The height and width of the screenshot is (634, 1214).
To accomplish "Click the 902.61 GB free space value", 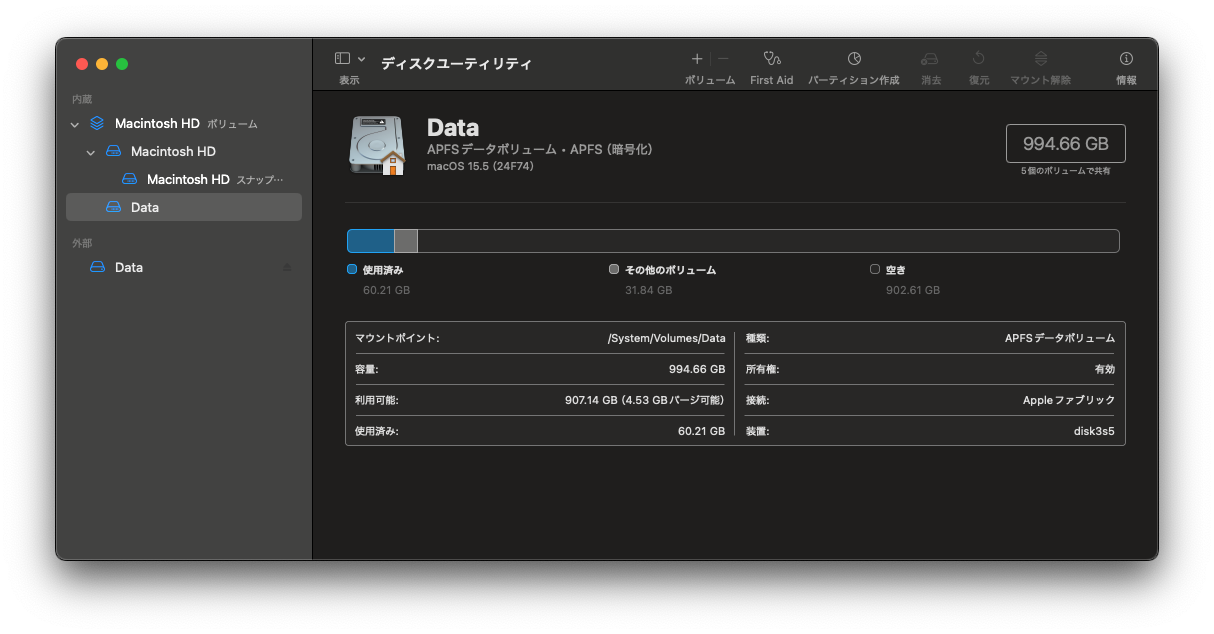I will [x=913, y=290].
